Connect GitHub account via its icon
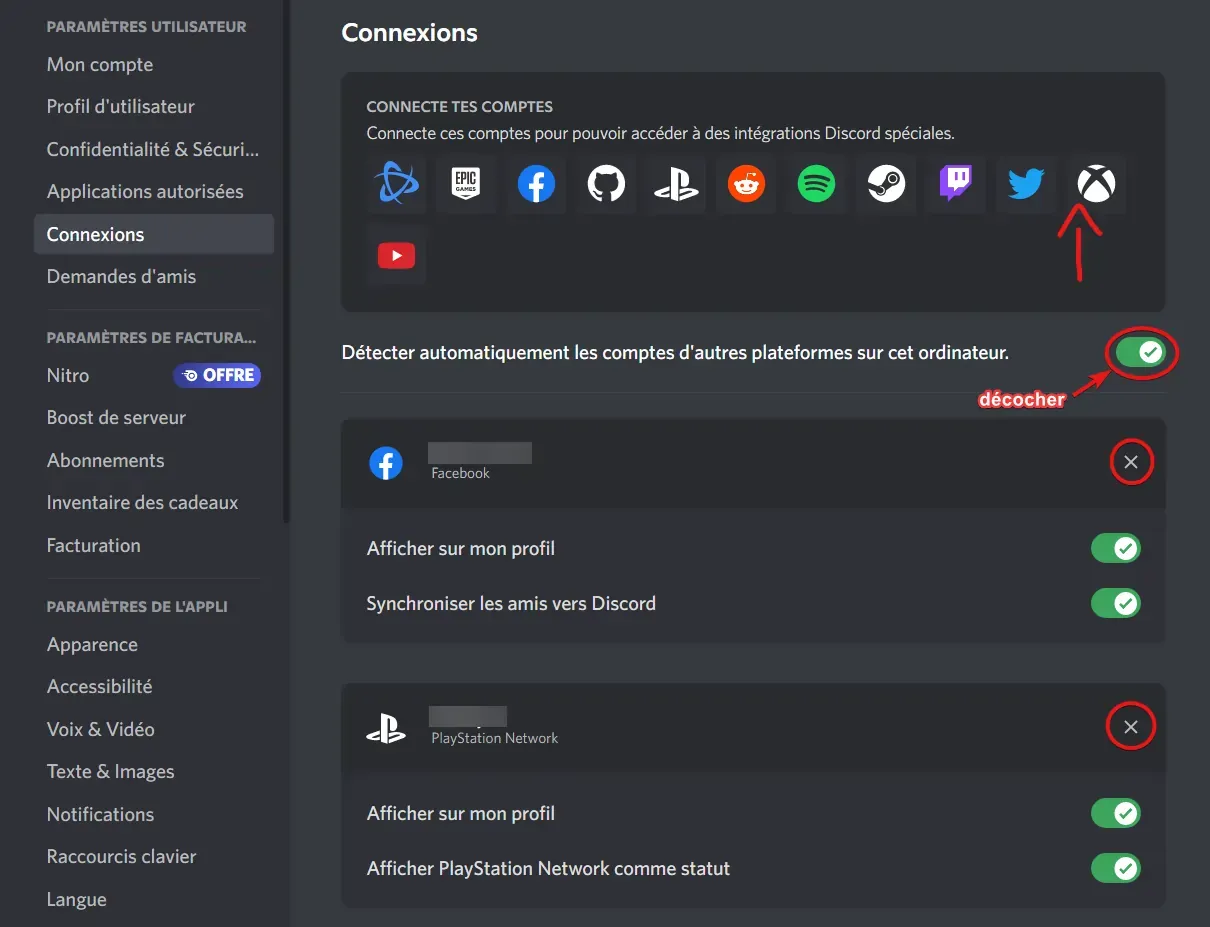The image size is (1210, 927). tap(606, 184)
